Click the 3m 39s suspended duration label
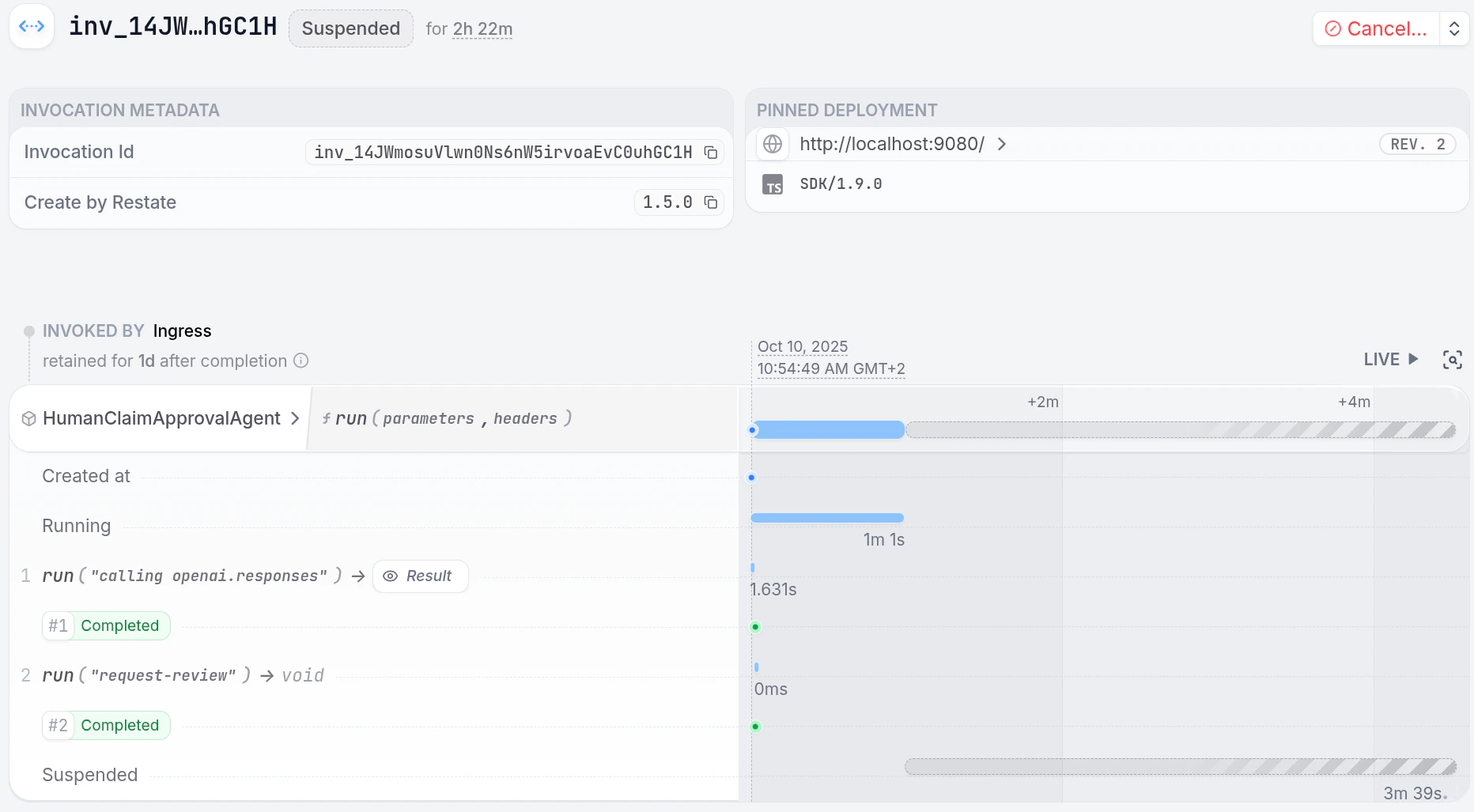Image resolution: width=1474 pixels, height=812 pixels. click(1415, 793)
